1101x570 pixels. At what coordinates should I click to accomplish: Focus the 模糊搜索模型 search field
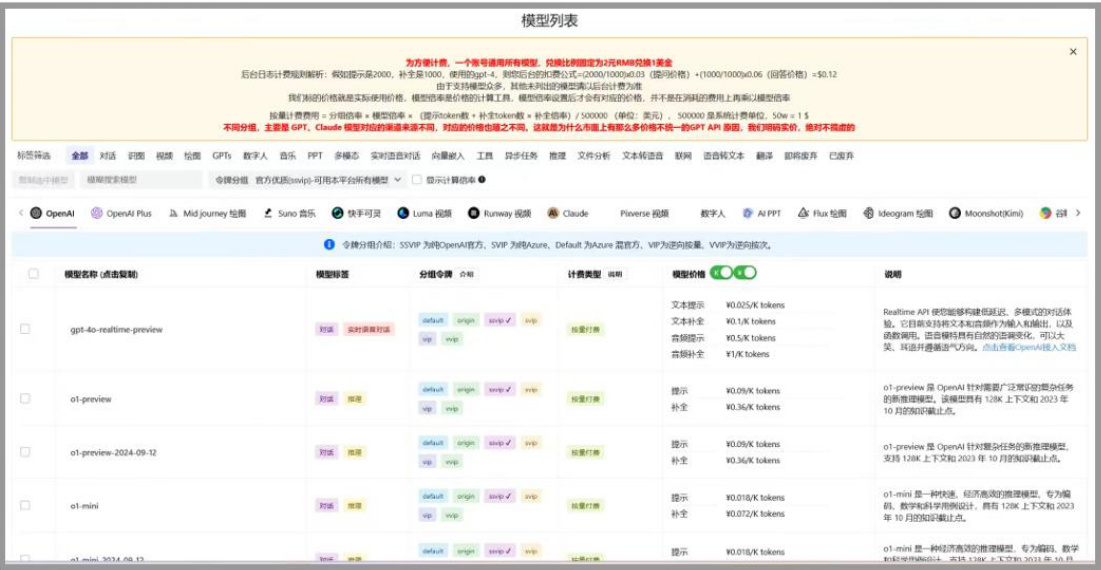click(141, 180)
